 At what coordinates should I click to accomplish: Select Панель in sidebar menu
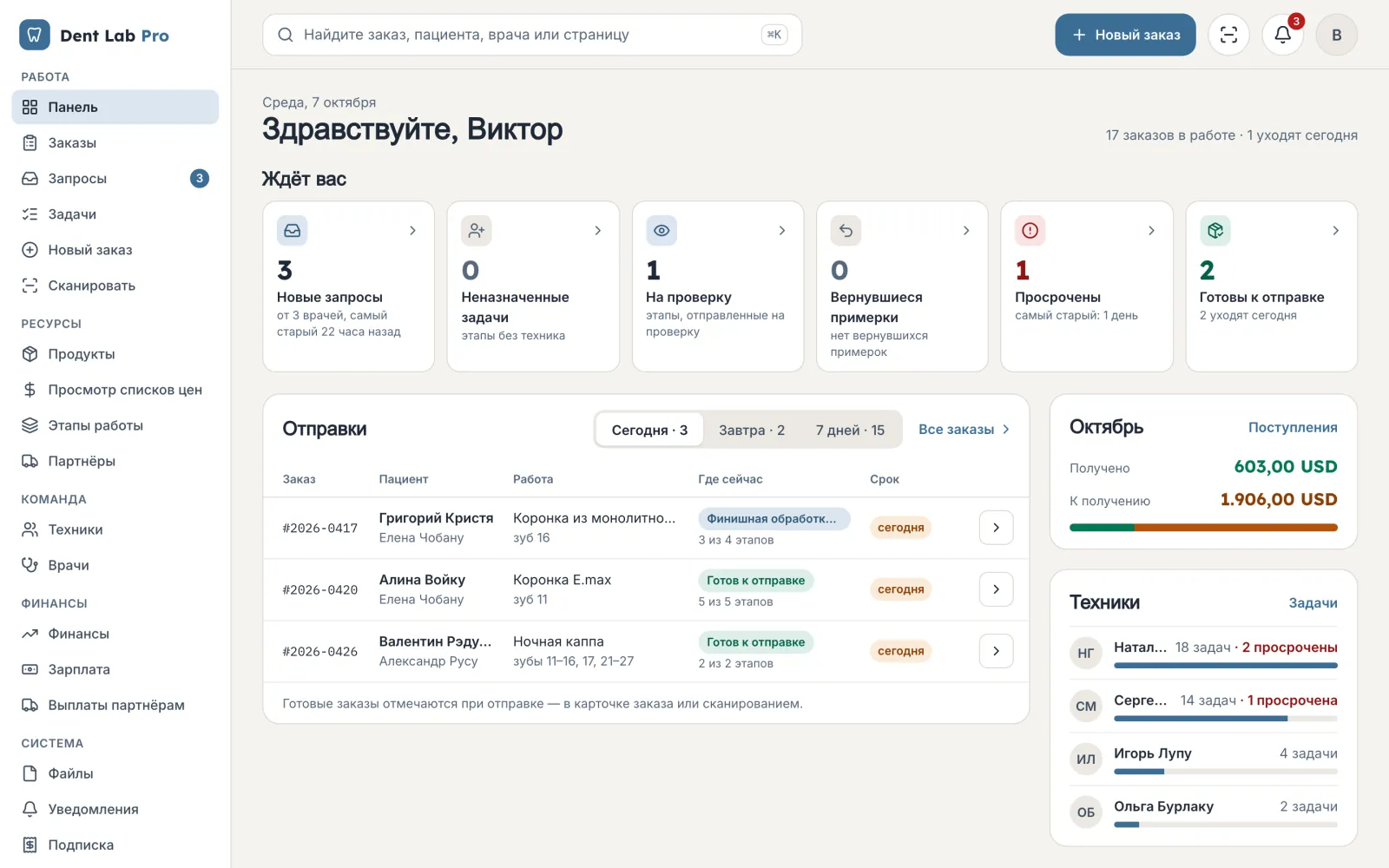pyautogui.click(x=115, y=107)
